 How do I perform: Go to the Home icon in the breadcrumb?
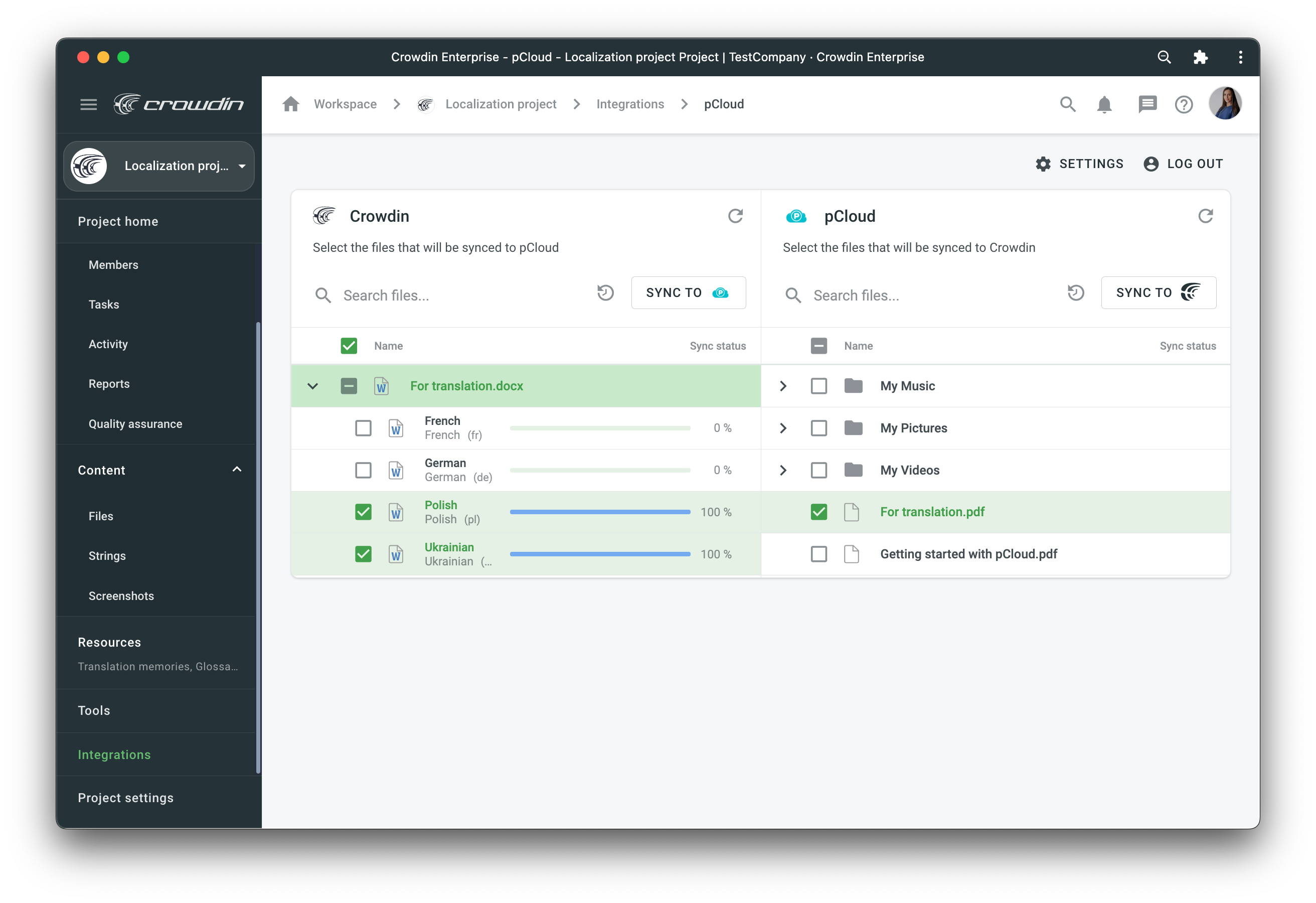pyautogui.click(x=291, y=104)
